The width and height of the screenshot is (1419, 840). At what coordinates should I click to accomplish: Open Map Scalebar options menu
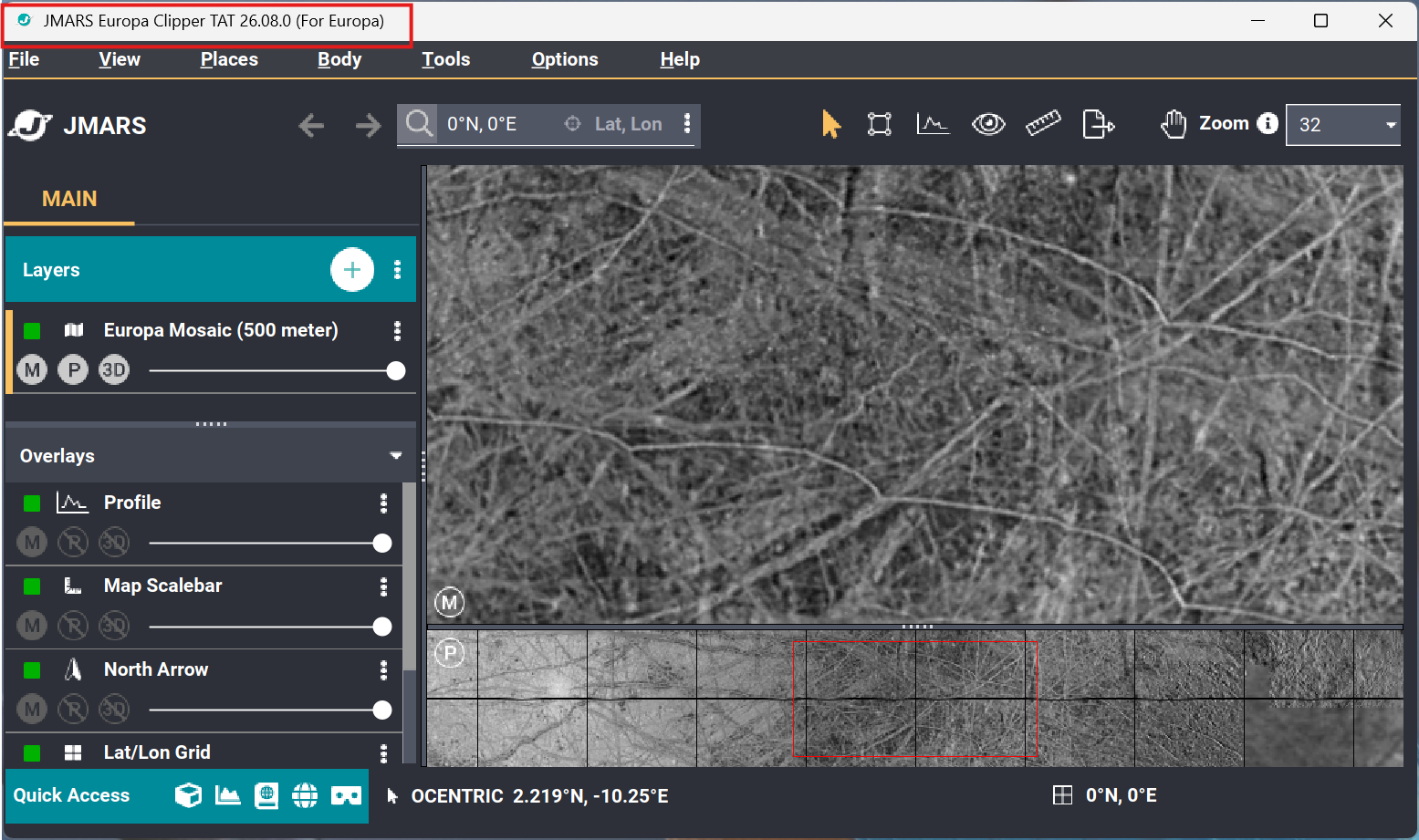tap(383, 586)
